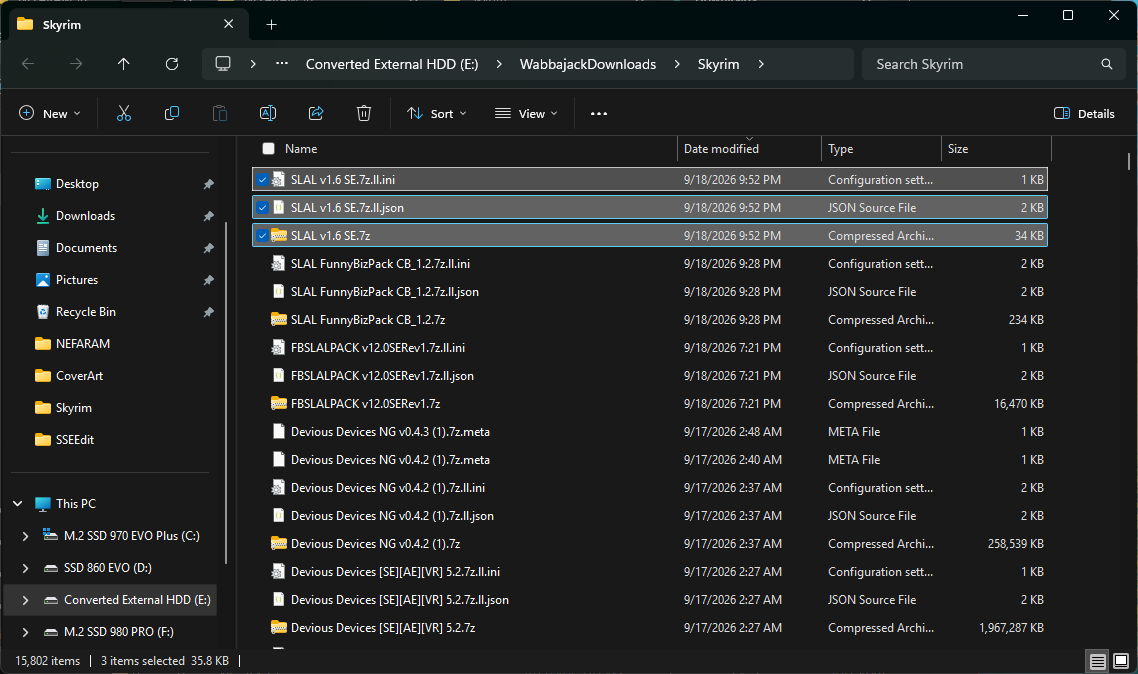Click the Delete trash can icon
The width and height of the screenshot is (1138, 674).
[x=364, y=113]
